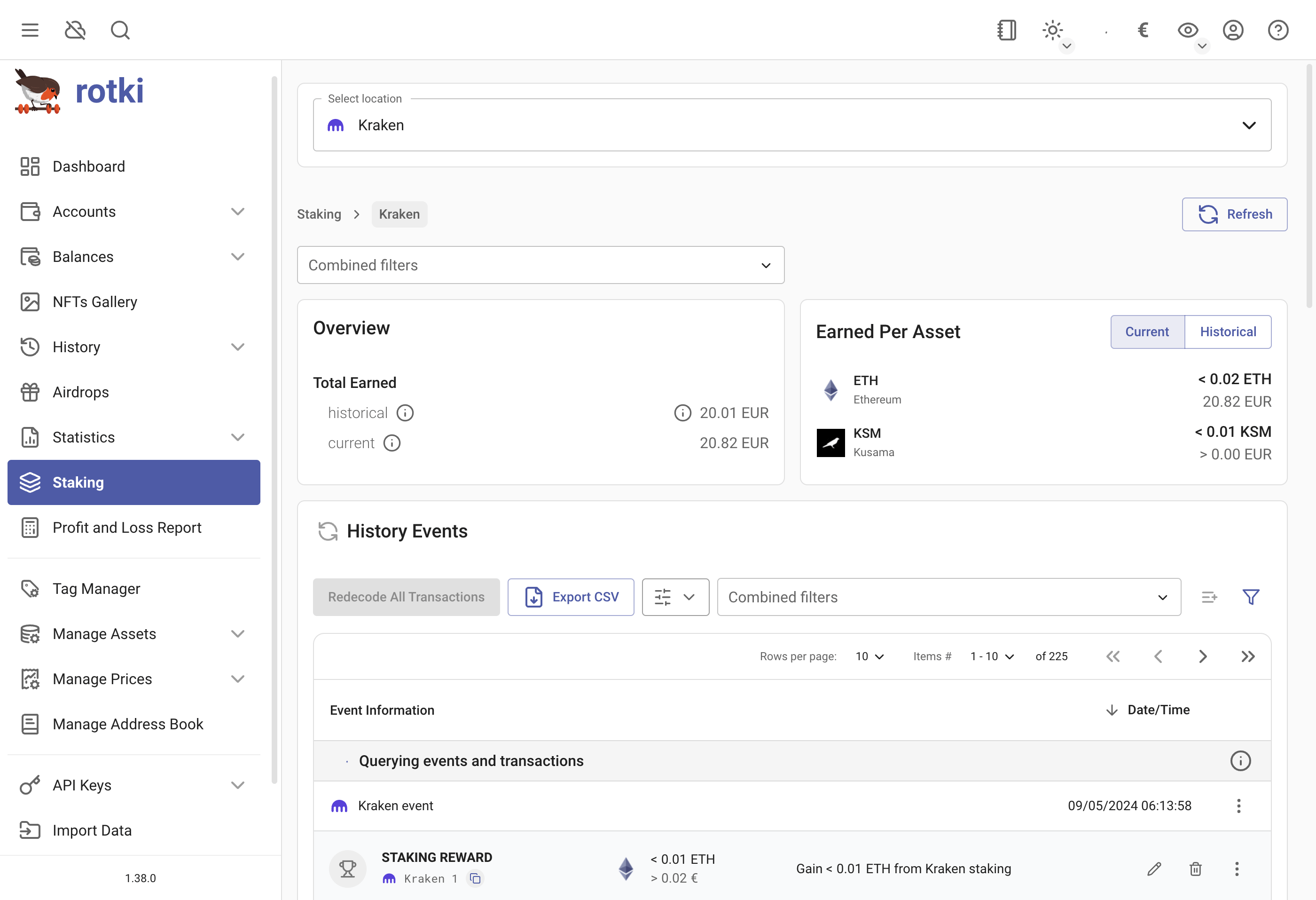Copy the Kraken 1 location label
This screenshot has height=900, width=1316.
pos(475,878)
